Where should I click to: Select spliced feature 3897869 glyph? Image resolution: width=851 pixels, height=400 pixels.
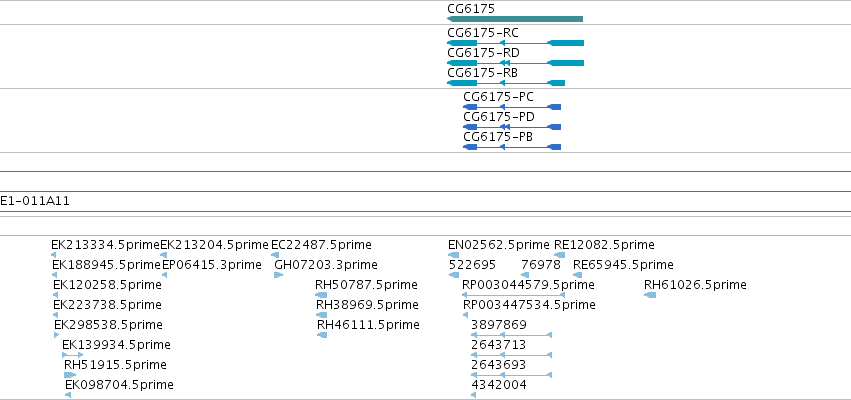click(x=511, y=335)
